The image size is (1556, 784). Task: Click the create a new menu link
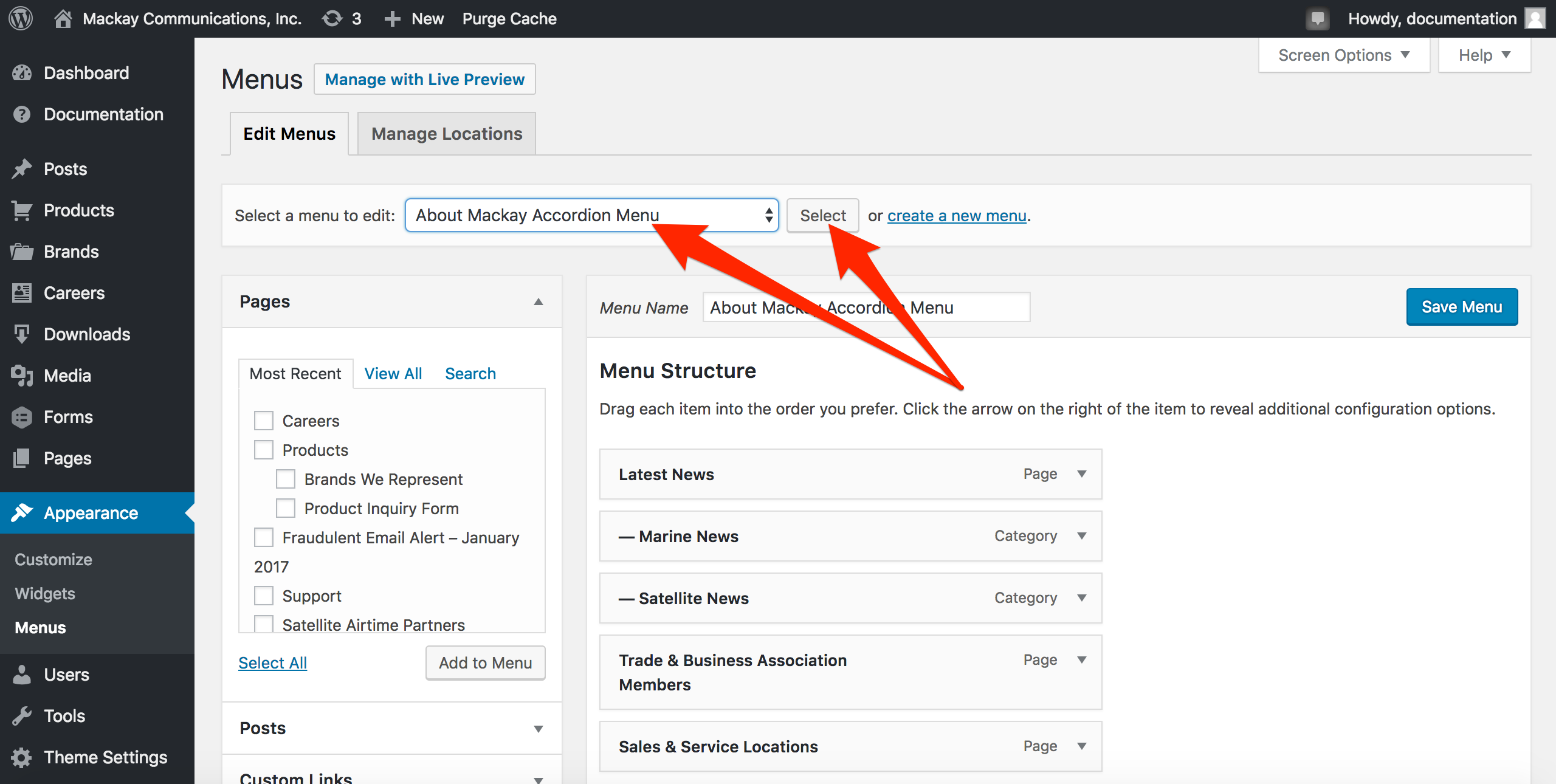click(x=957, y=216)
